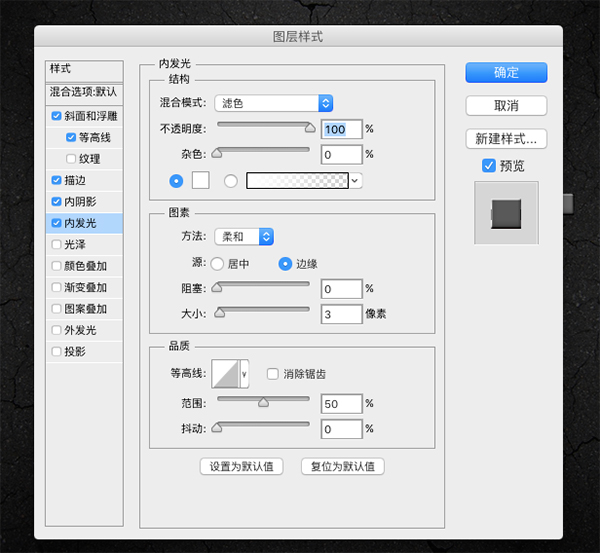
Task: Select the gradient color radio button
Action: pos(231,180)
